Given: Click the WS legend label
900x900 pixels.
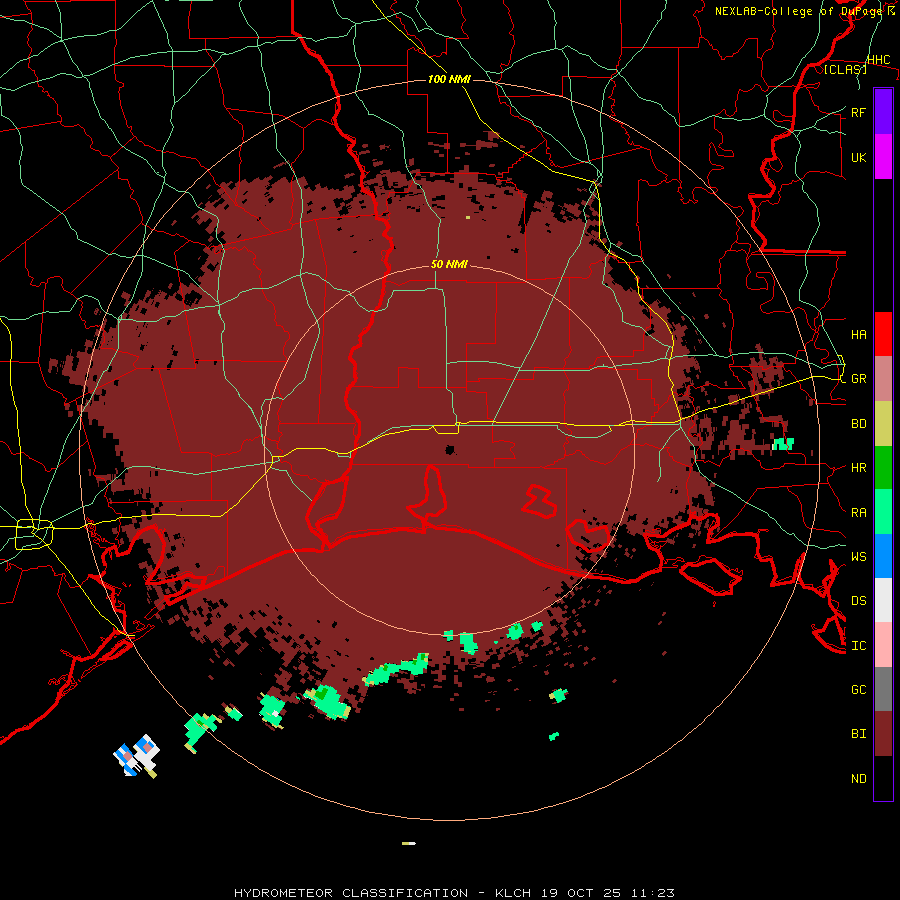Looking at the screenshot, I should coord(858,556).
